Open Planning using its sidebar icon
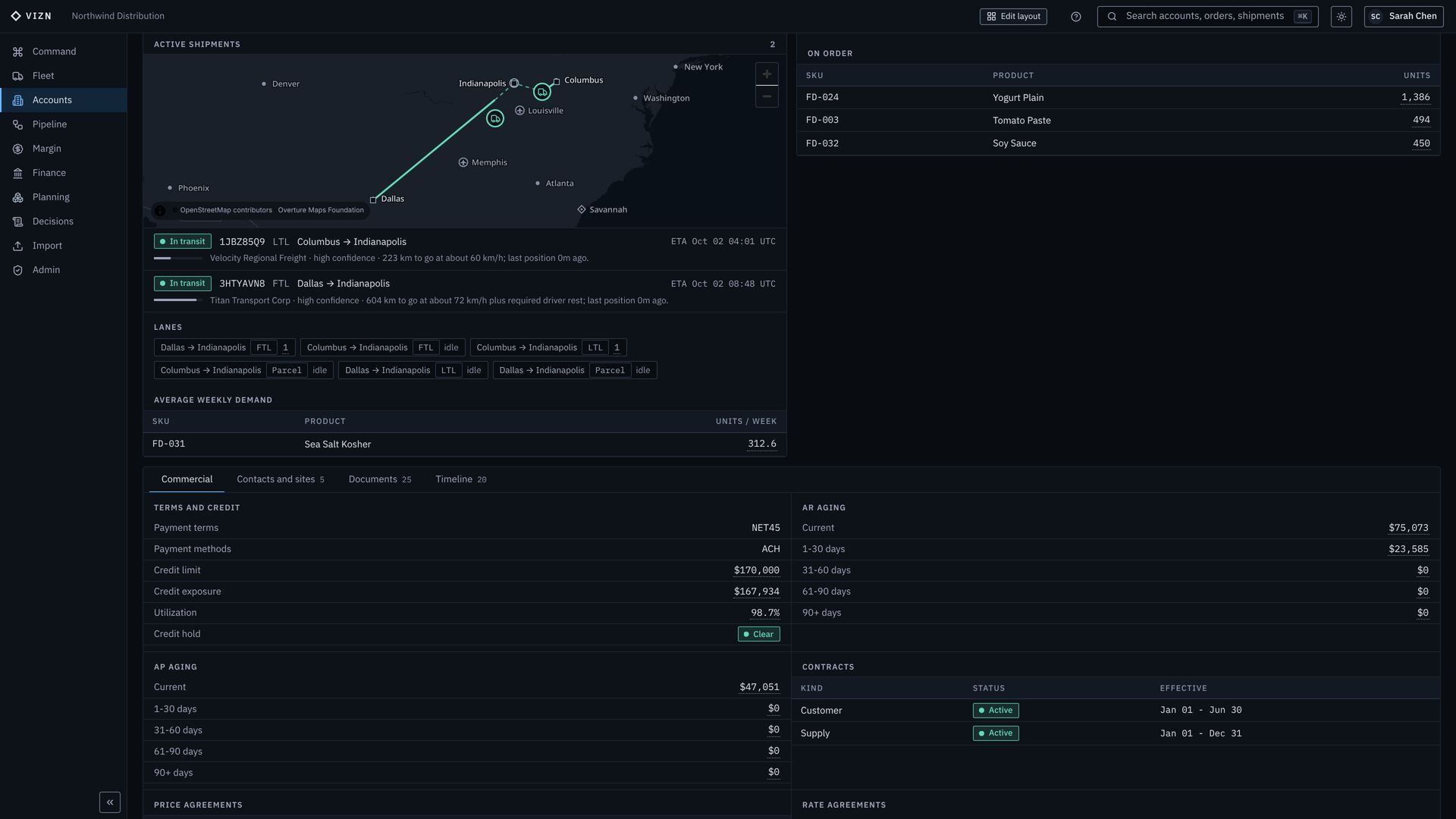This screenshot has width=1456, height=819. pos(17,197)
